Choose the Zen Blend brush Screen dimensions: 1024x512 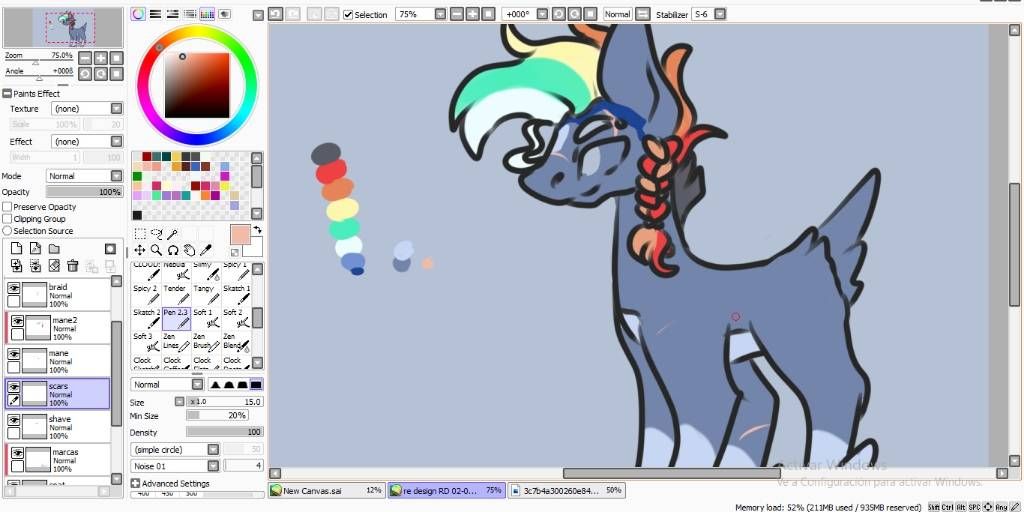(x=236, y=343)
